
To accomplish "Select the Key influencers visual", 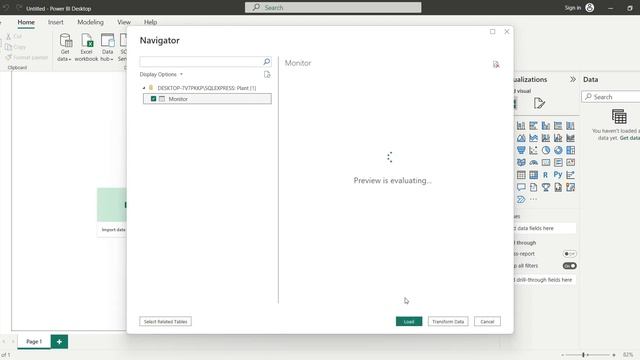I will (570, 175).
